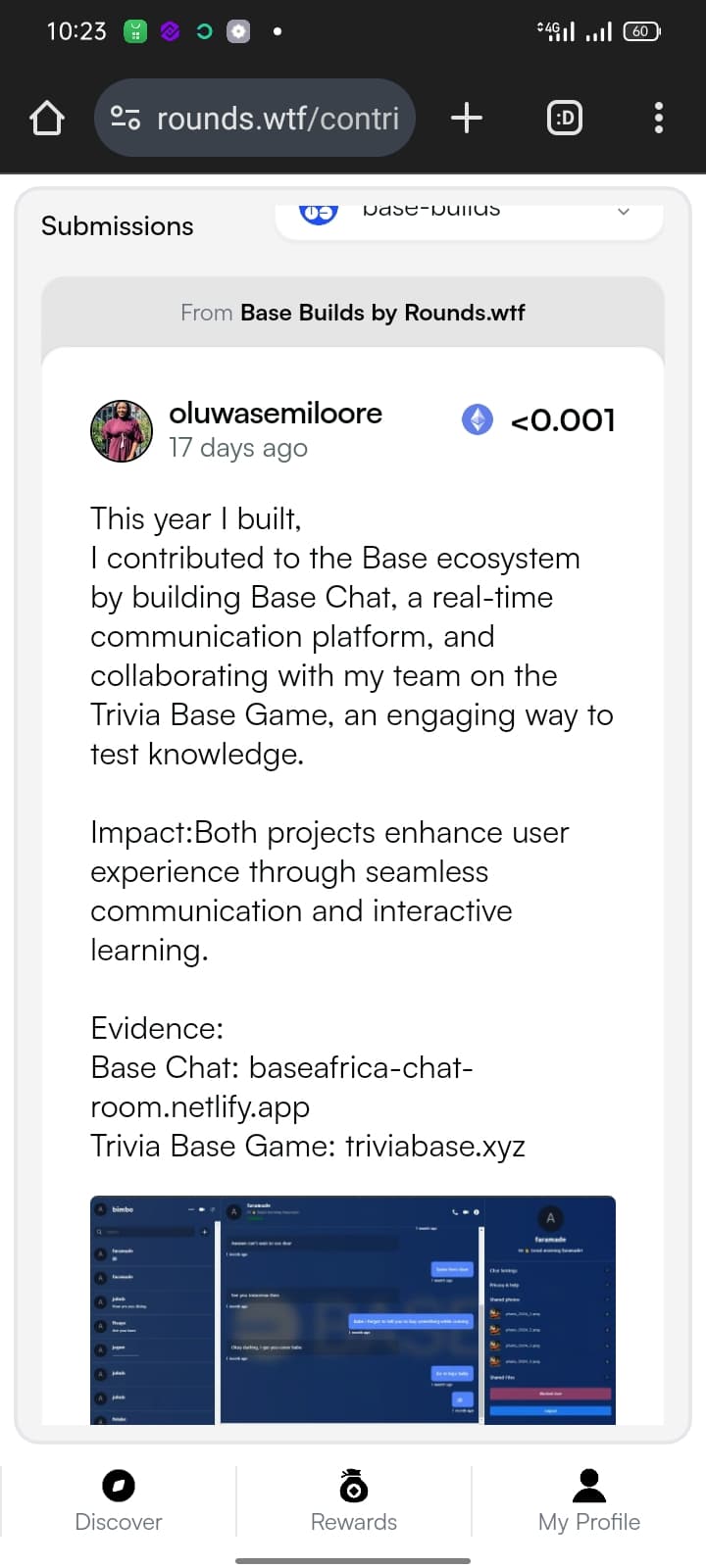This screenshot has height=1568, width=706.
Task: Expand the base-builds round selector dropdown
Action: pyautogui.click(x=469, y=213)
